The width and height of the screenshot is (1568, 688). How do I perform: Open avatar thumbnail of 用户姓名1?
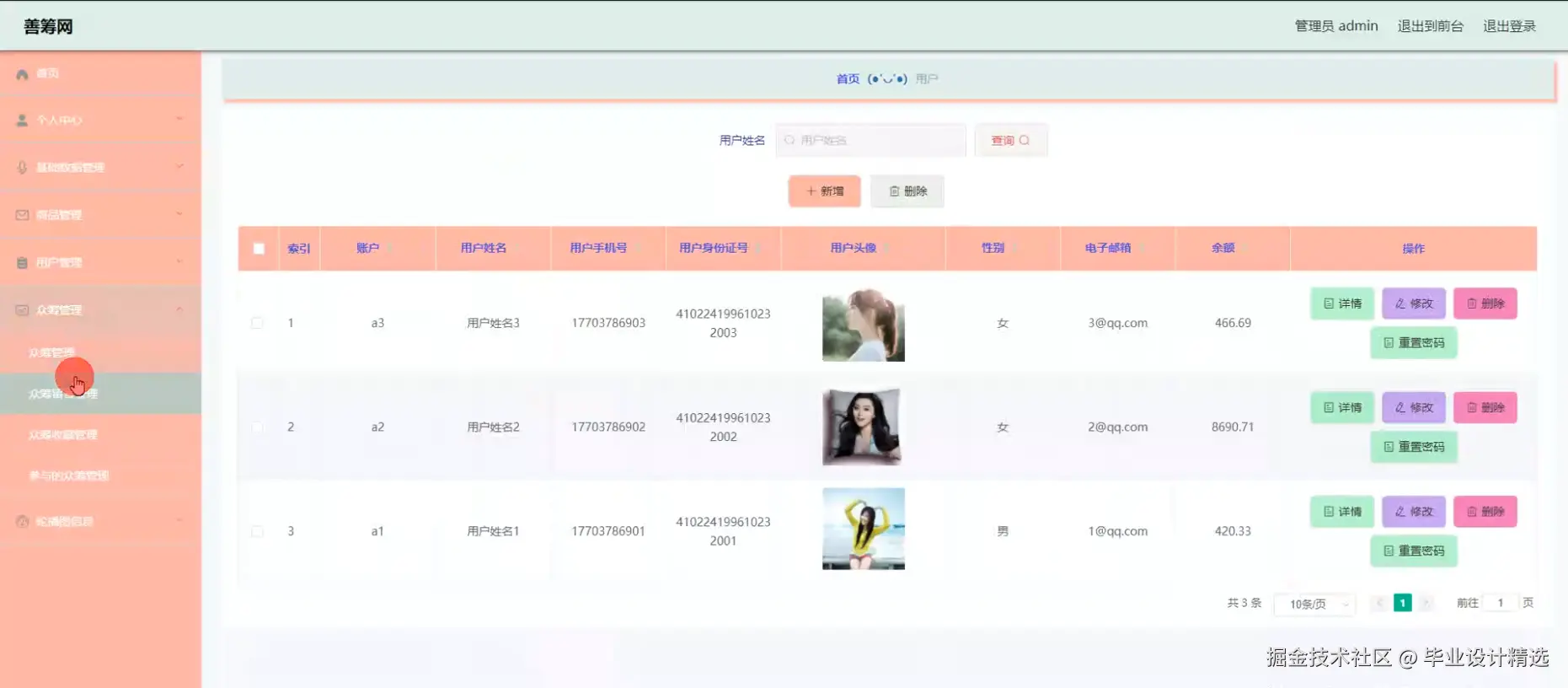pyautogui.click(x=864, y=529)
